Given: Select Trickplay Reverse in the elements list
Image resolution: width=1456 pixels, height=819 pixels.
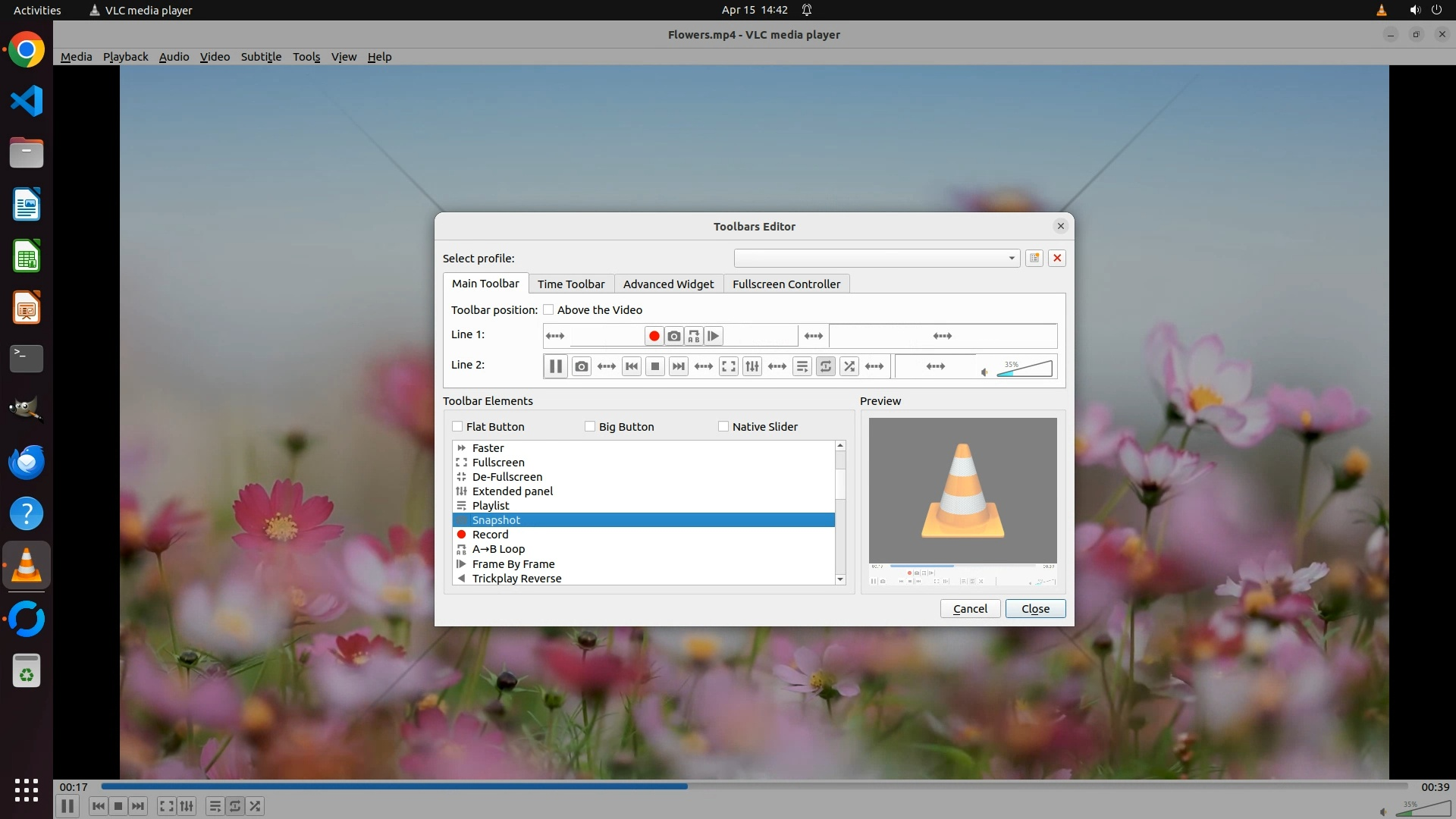Looking at the screenshot, I should point(516,578).
